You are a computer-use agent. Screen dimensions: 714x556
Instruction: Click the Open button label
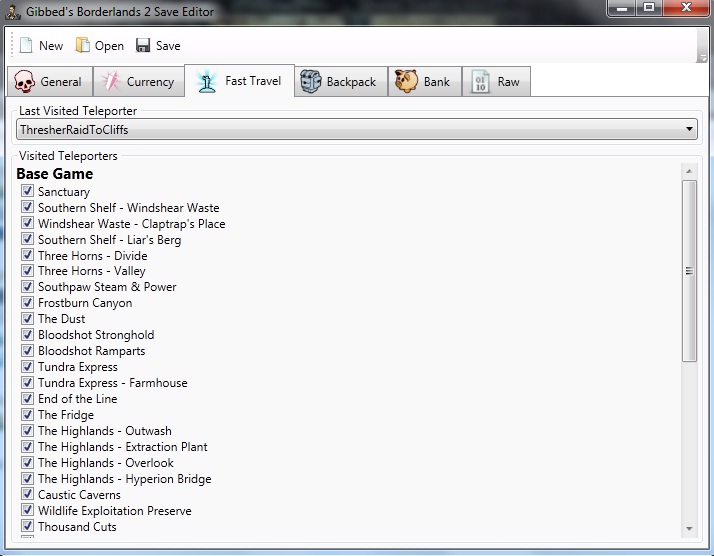point(109,46)
